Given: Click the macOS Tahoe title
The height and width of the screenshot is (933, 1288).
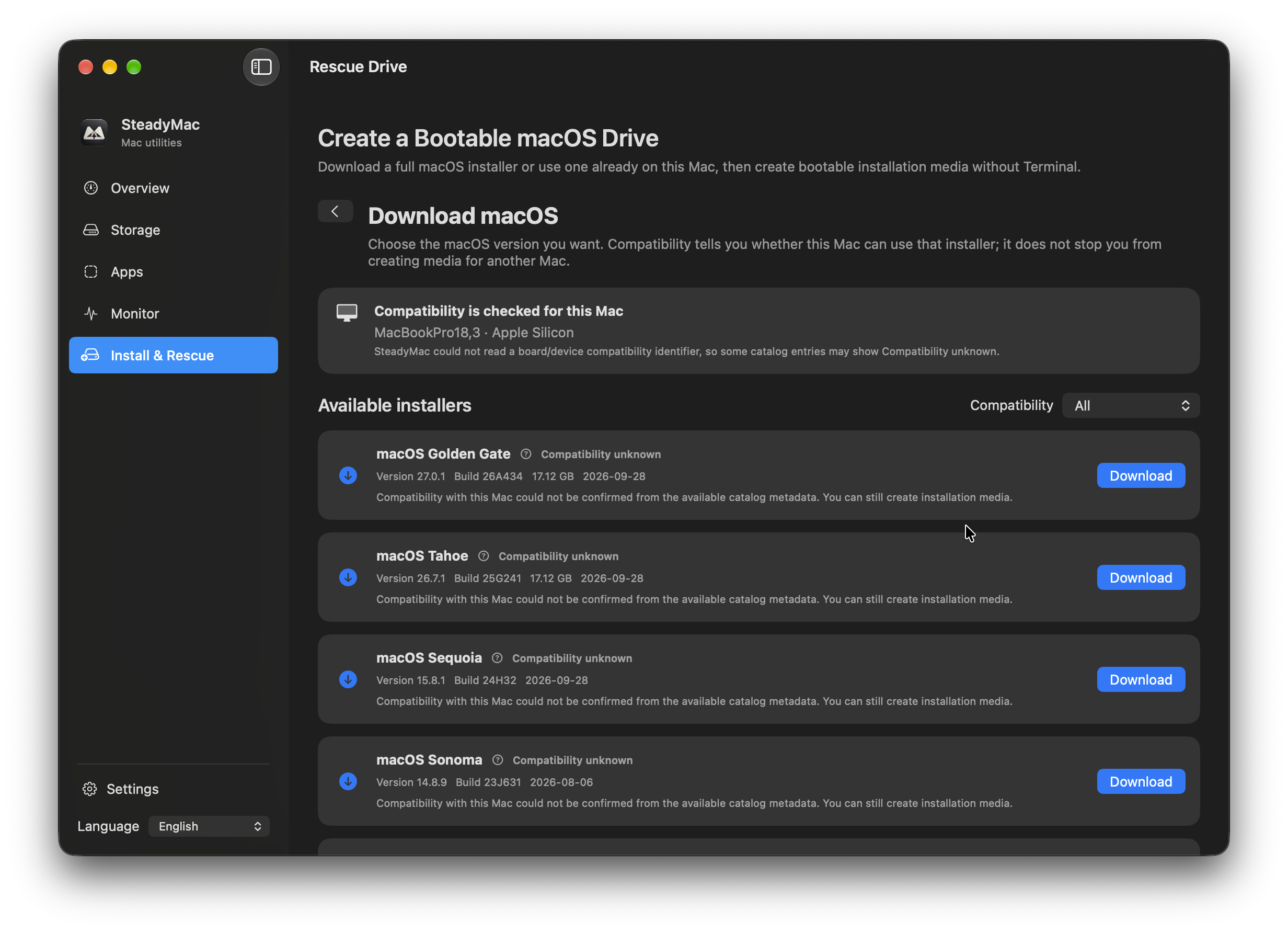Looking at the screenshot, I should (x=422, y=556).
